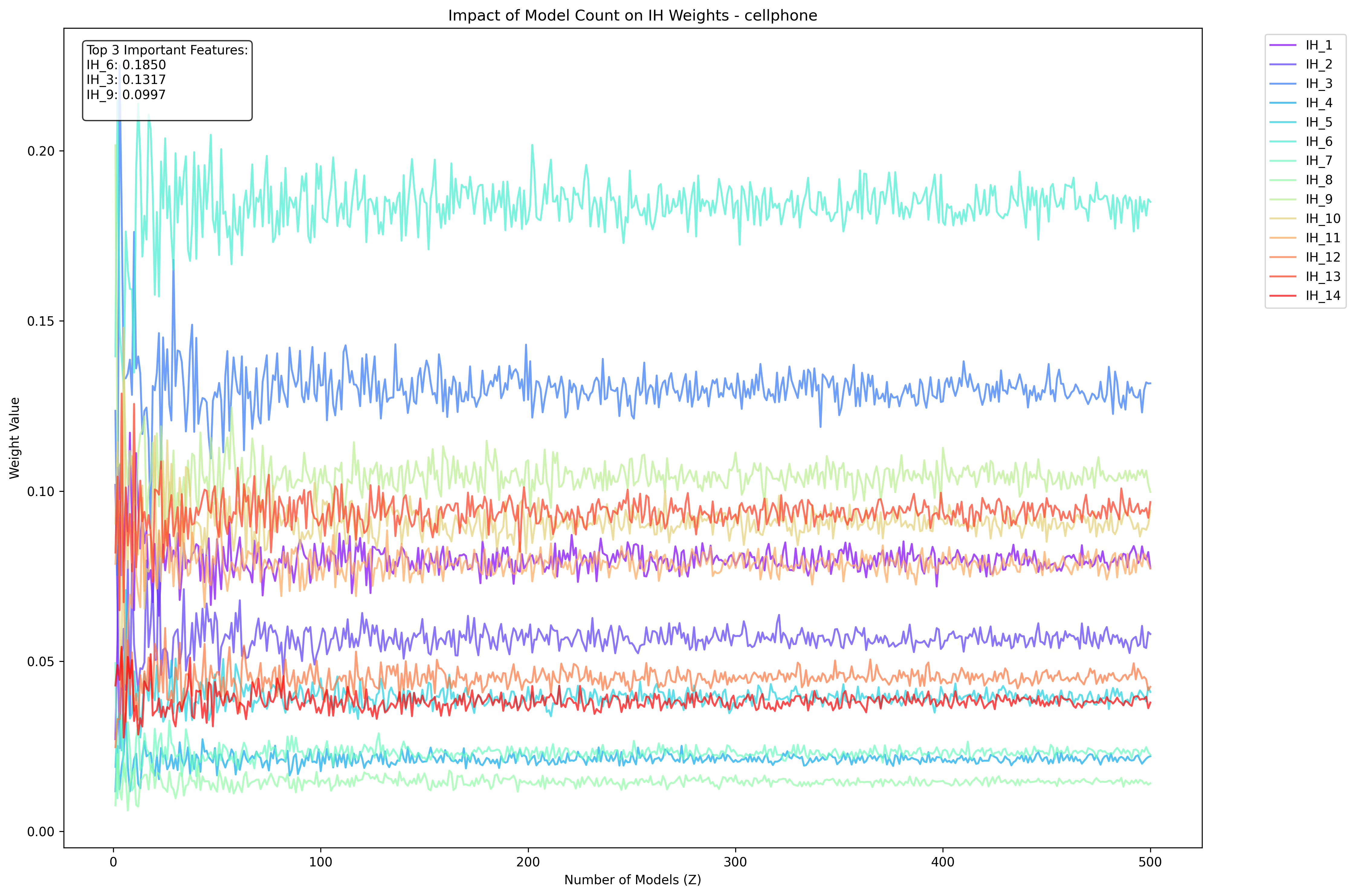Click the 'Weight Value' y-axis label
The image size is (1355, 896).
(15, 438)
